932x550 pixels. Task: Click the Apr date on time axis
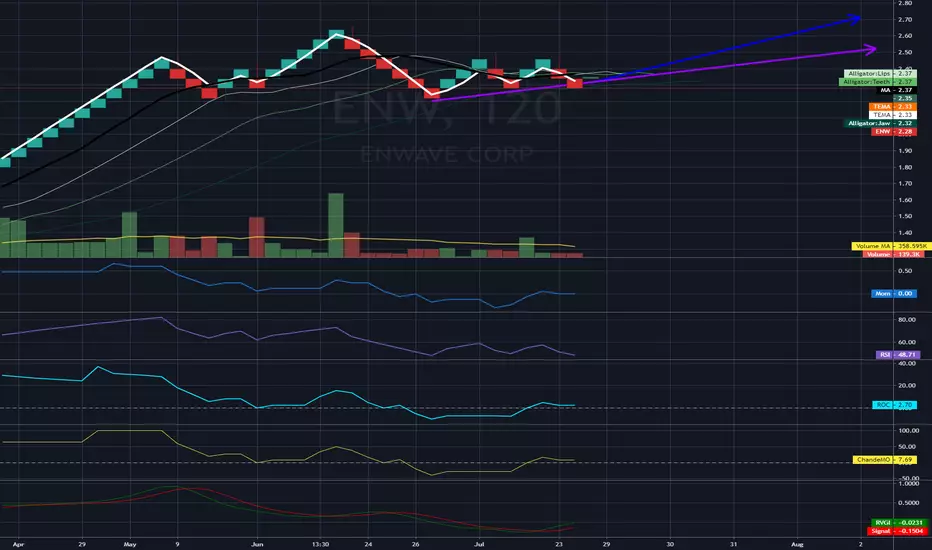point(18,544)
